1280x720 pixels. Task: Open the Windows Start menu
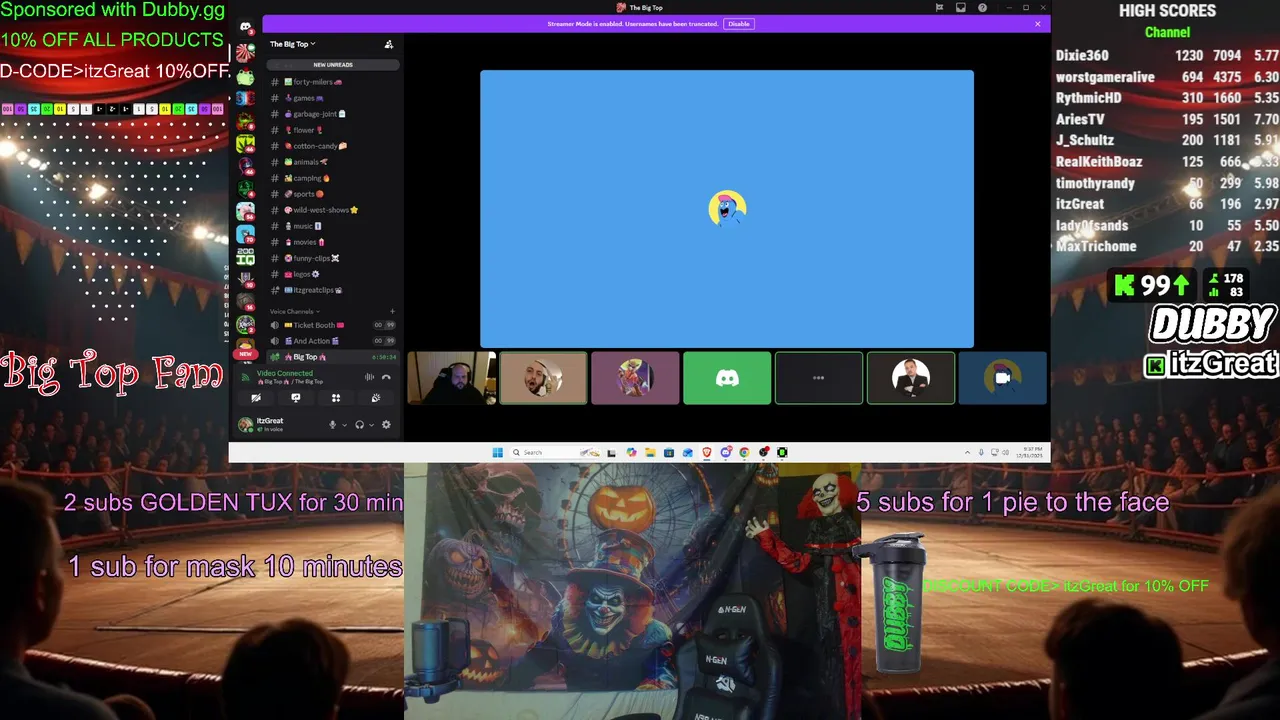(x=498, y=452)
